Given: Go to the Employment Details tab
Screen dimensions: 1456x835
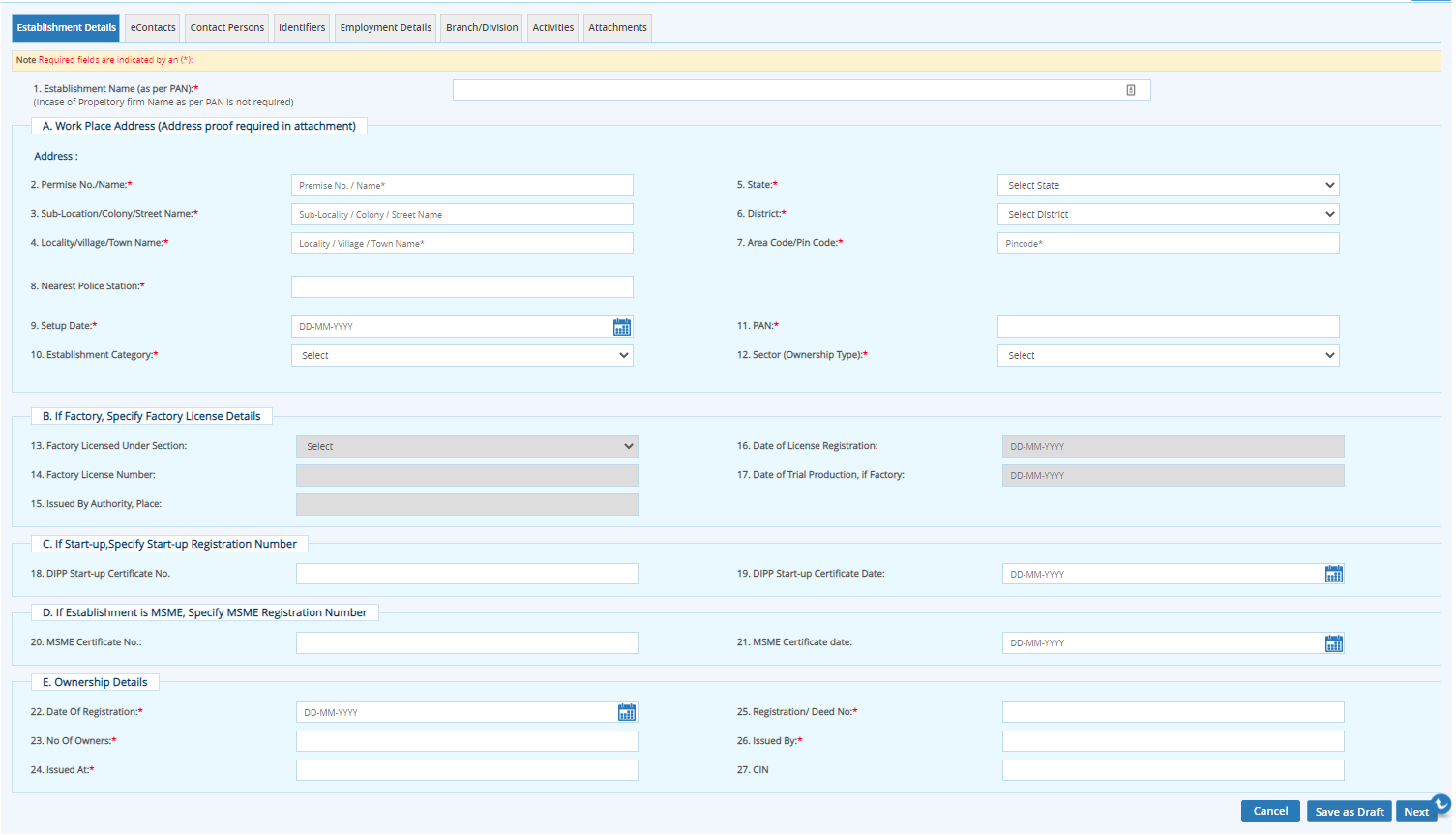Looking at the screenshot, I should click(385, 28).
